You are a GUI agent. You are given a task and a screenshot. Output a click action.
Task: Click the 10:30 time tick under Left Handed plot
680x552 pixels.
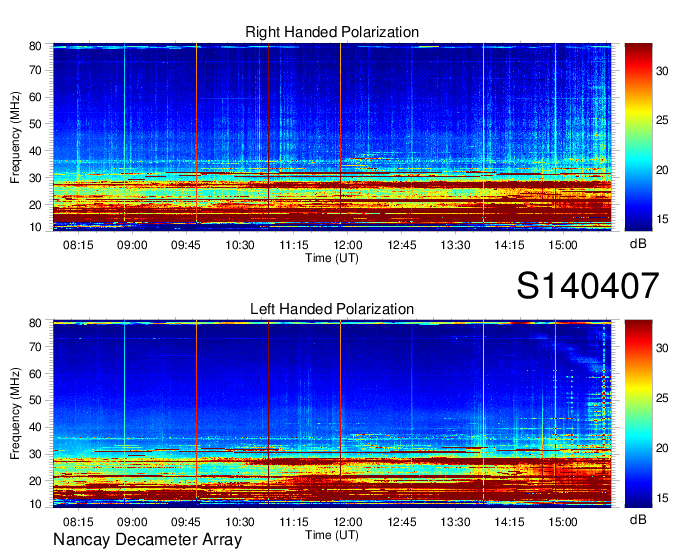(x=240, y=522)
